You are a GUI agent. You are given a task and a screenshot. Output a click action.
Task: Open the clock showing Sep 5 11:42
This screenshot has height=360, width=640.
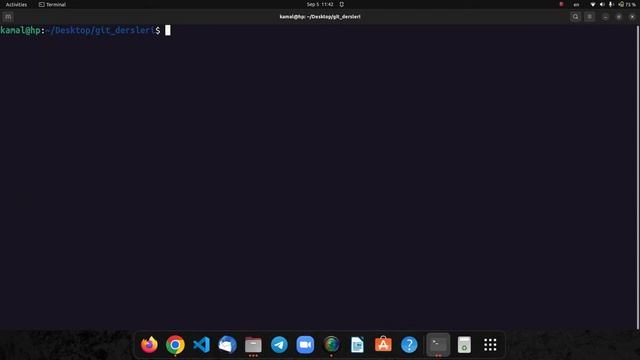[x=320, y=4]
